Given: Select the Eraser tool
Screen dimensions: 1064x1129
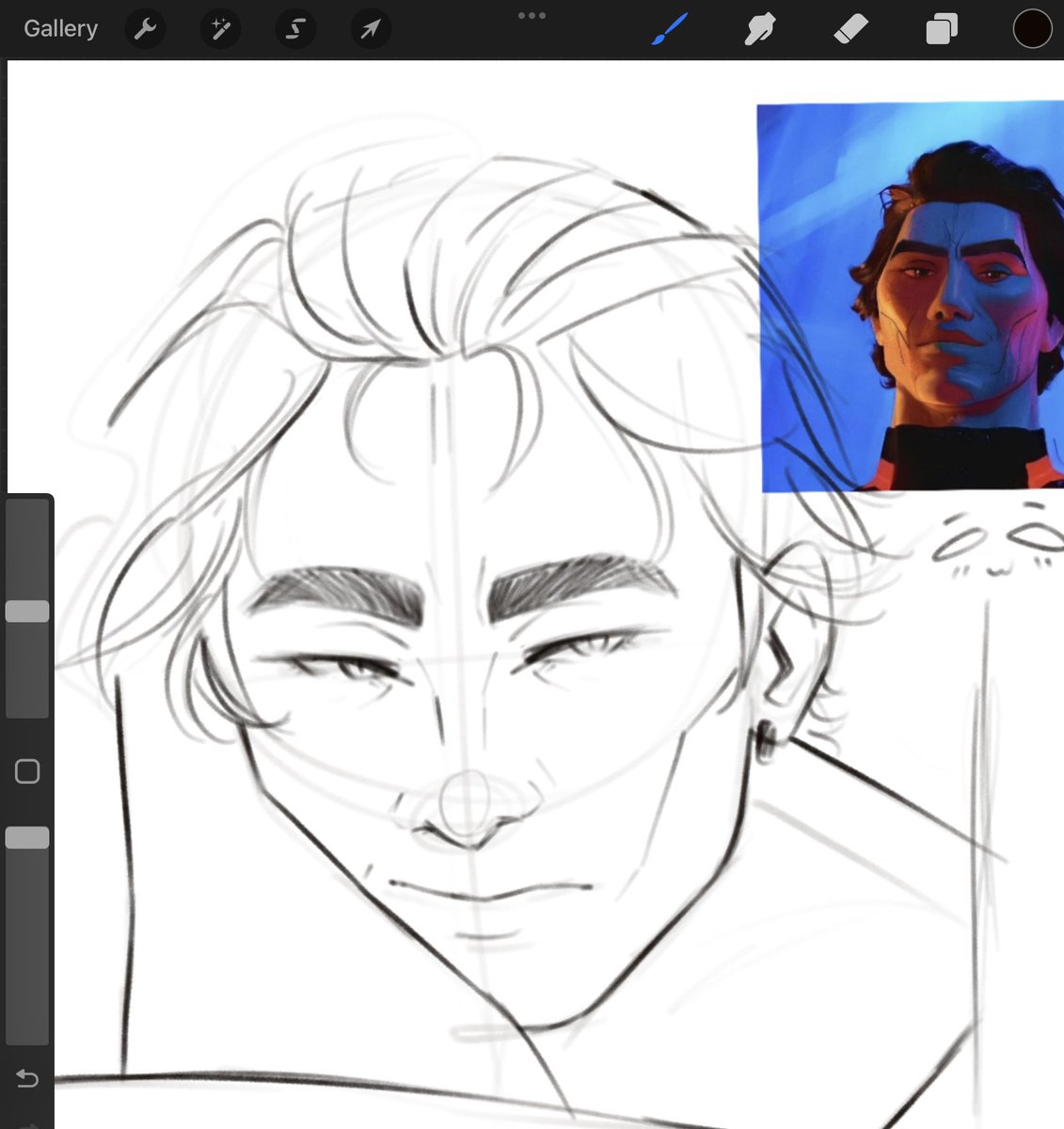Looking at the screenshot, I should [x=850, y=29].
